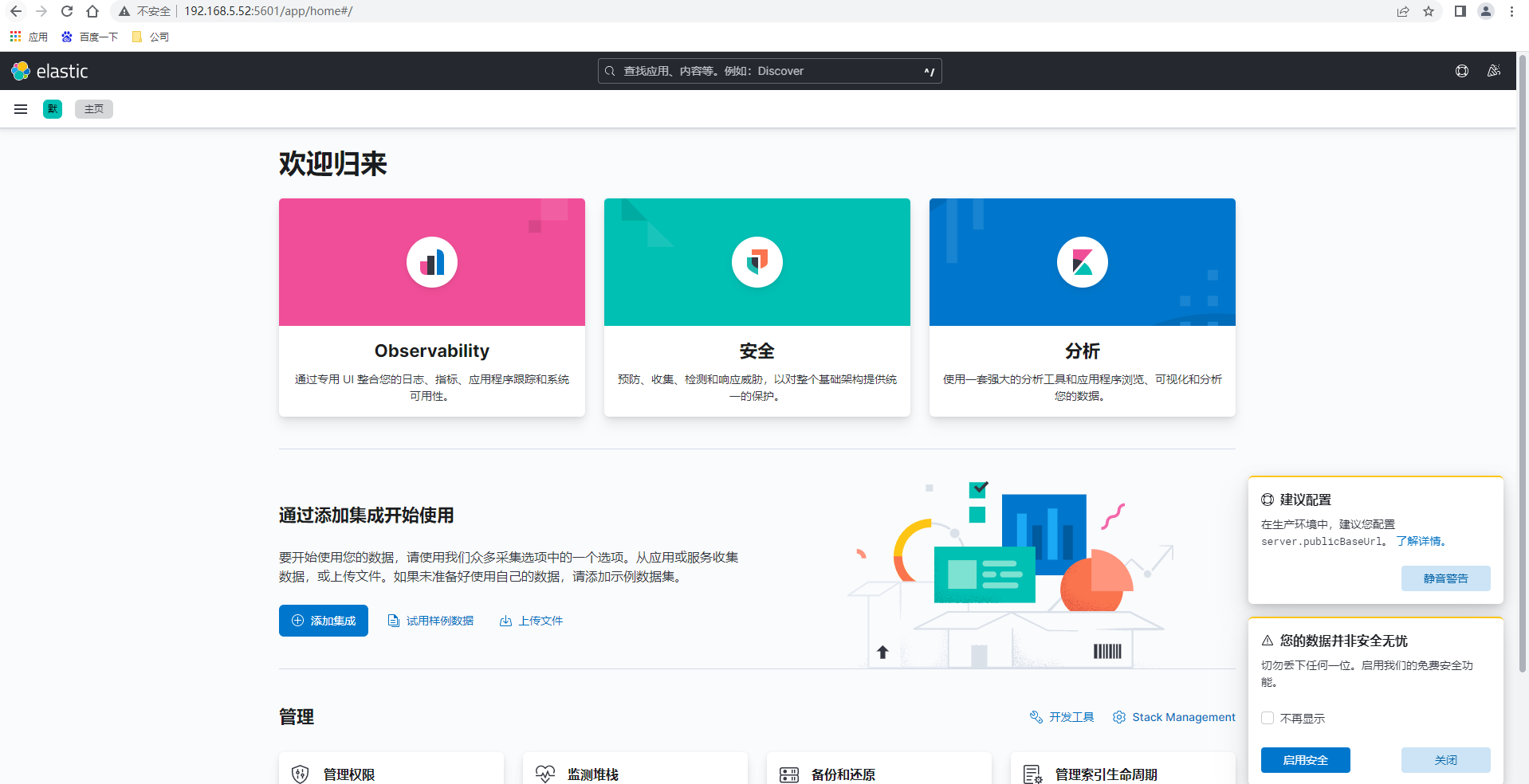Screen dimensions: 1529x784
Task: Click the browser forward arrow
Action: point(41,11)
